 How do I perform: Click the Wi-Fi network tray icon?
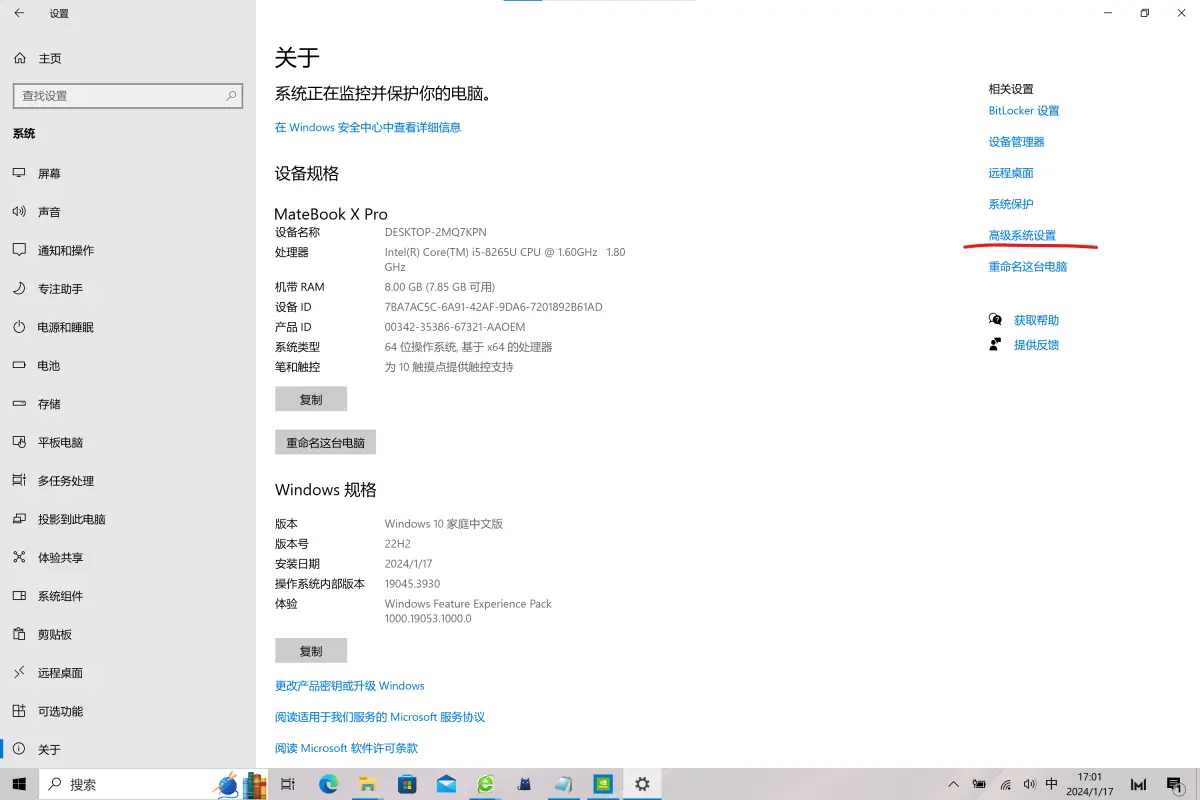1005,784
